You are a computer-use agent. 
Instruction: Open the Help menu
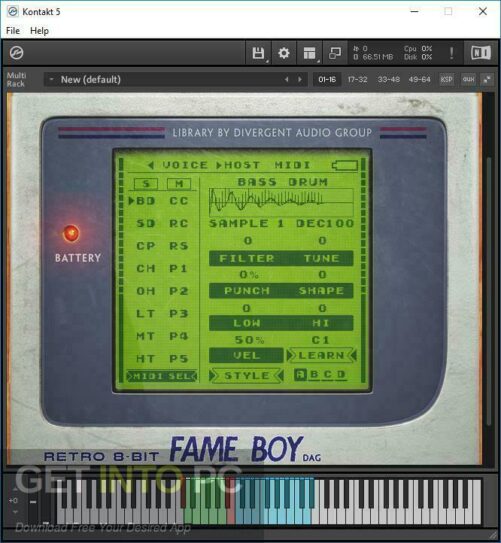coord(39,31)
